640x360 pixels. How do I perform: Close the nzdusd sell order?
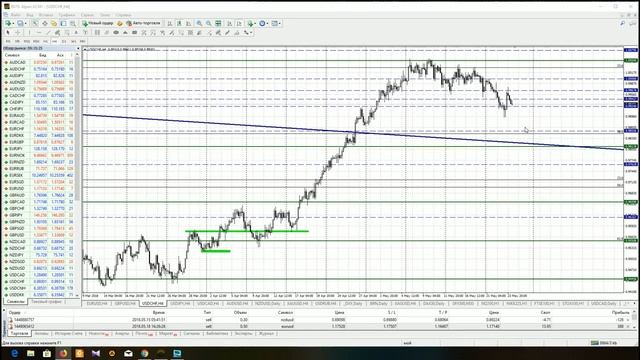coord(628,320)
